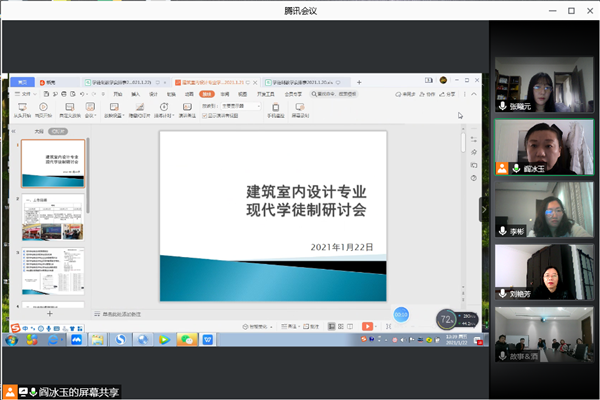Switch to 大纲 outline panel view
The image size is (600, 400).
(x=39, y=130)
